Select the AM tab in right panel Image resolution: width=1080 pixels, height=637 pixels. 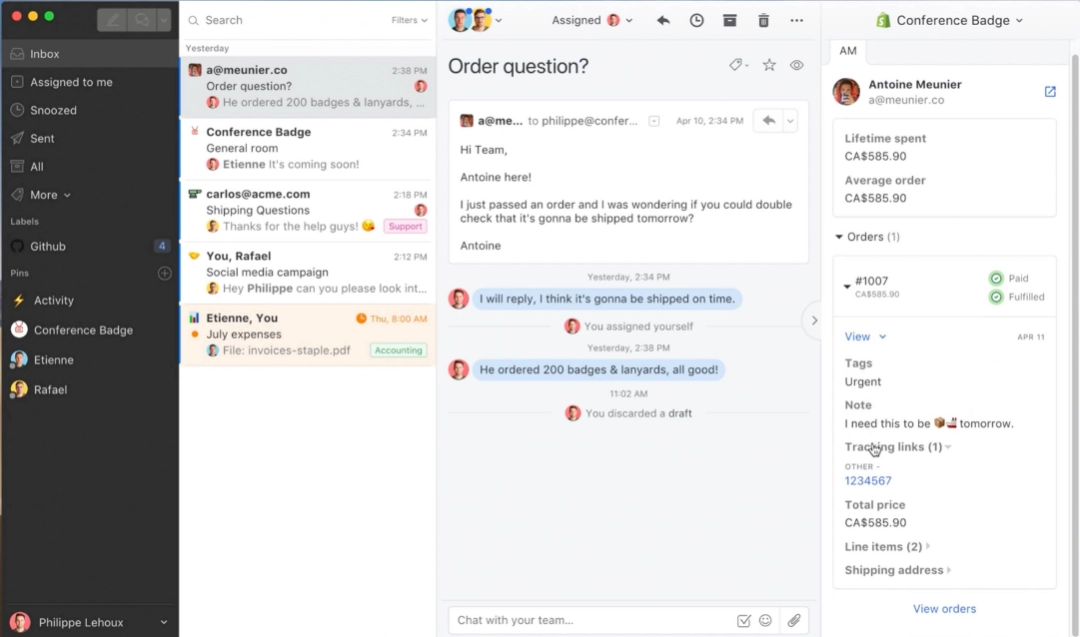(848, 51)
